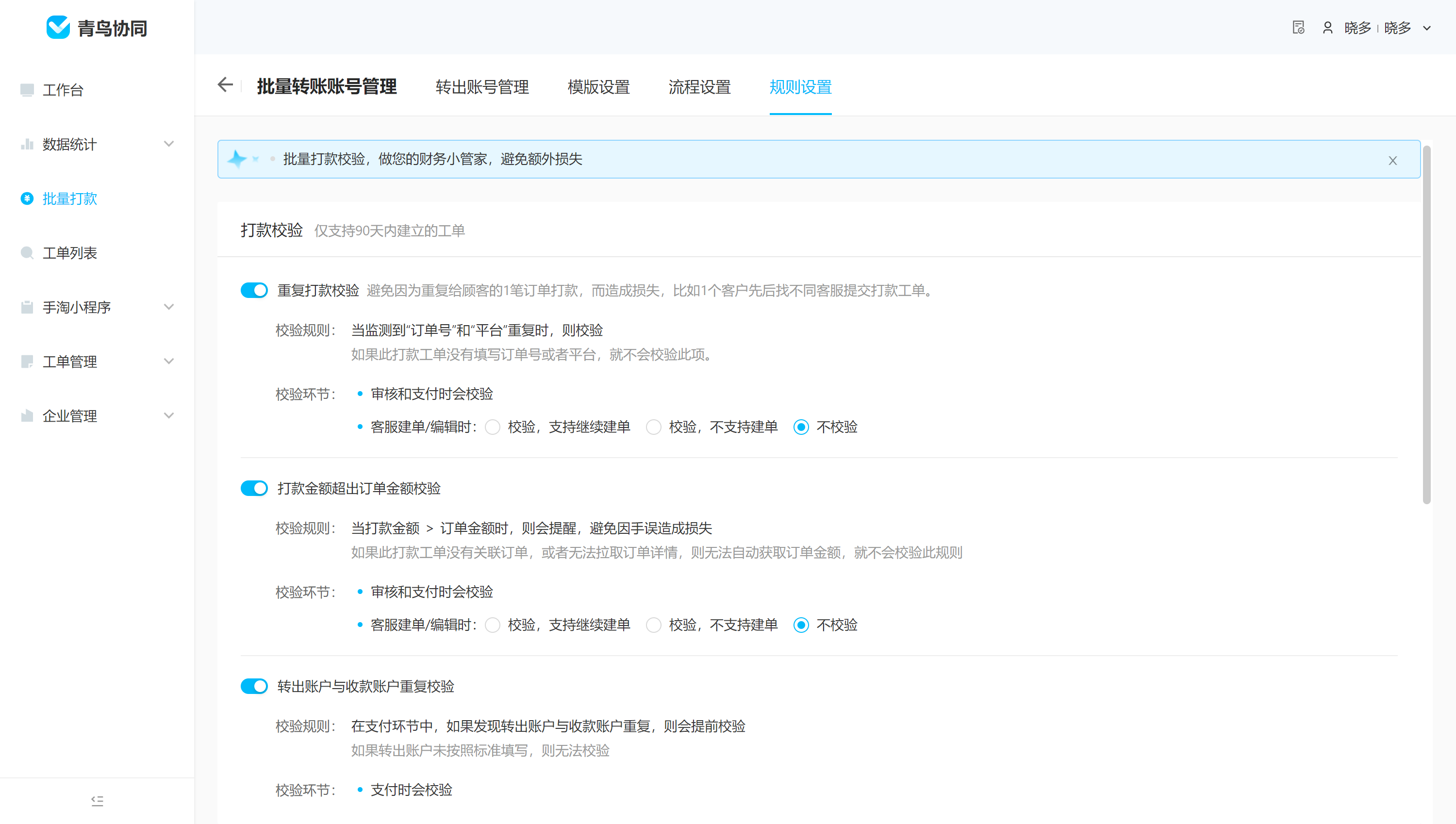Screen dimensions: 1456x824
Task: Click the 仅支持90天内建立的工单 note
Action: point(389,231)
